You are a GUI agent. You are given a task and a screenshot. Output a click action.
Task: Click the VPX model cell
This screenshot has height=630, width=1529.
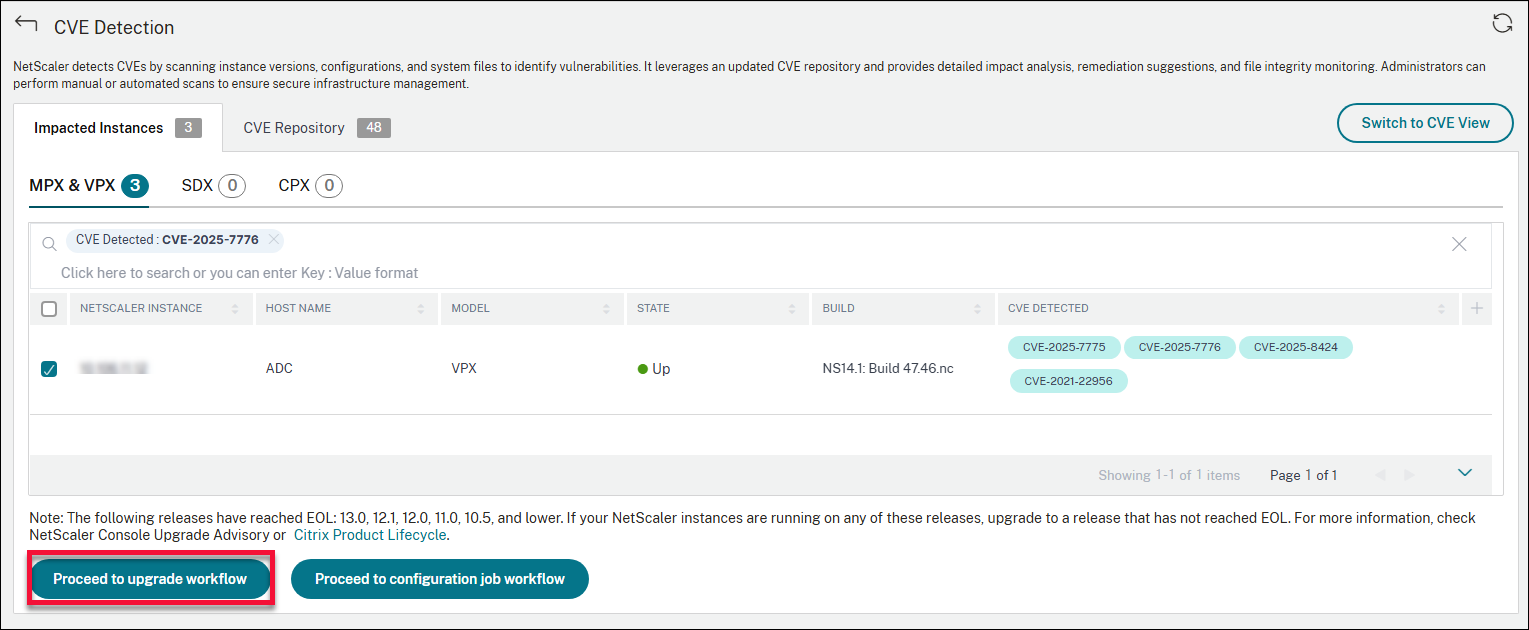(x=464, y=369)
